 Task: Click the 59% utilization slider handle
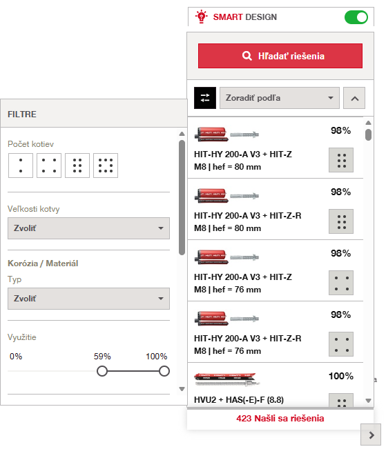(102, 371)
